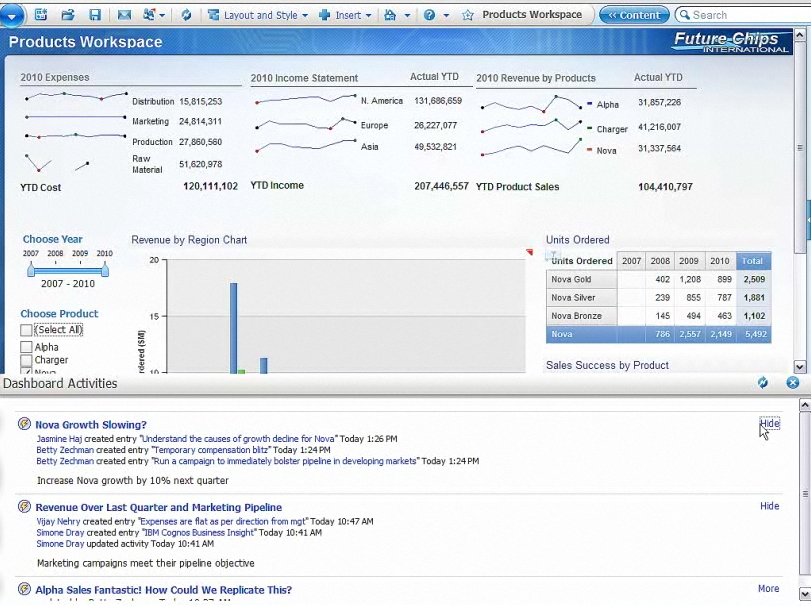Image resolution: width=811 pixels, height=606 pixels.
Task: Click Jasmine Haj user link
Action: pyautogui.click(x=59, y=439)
